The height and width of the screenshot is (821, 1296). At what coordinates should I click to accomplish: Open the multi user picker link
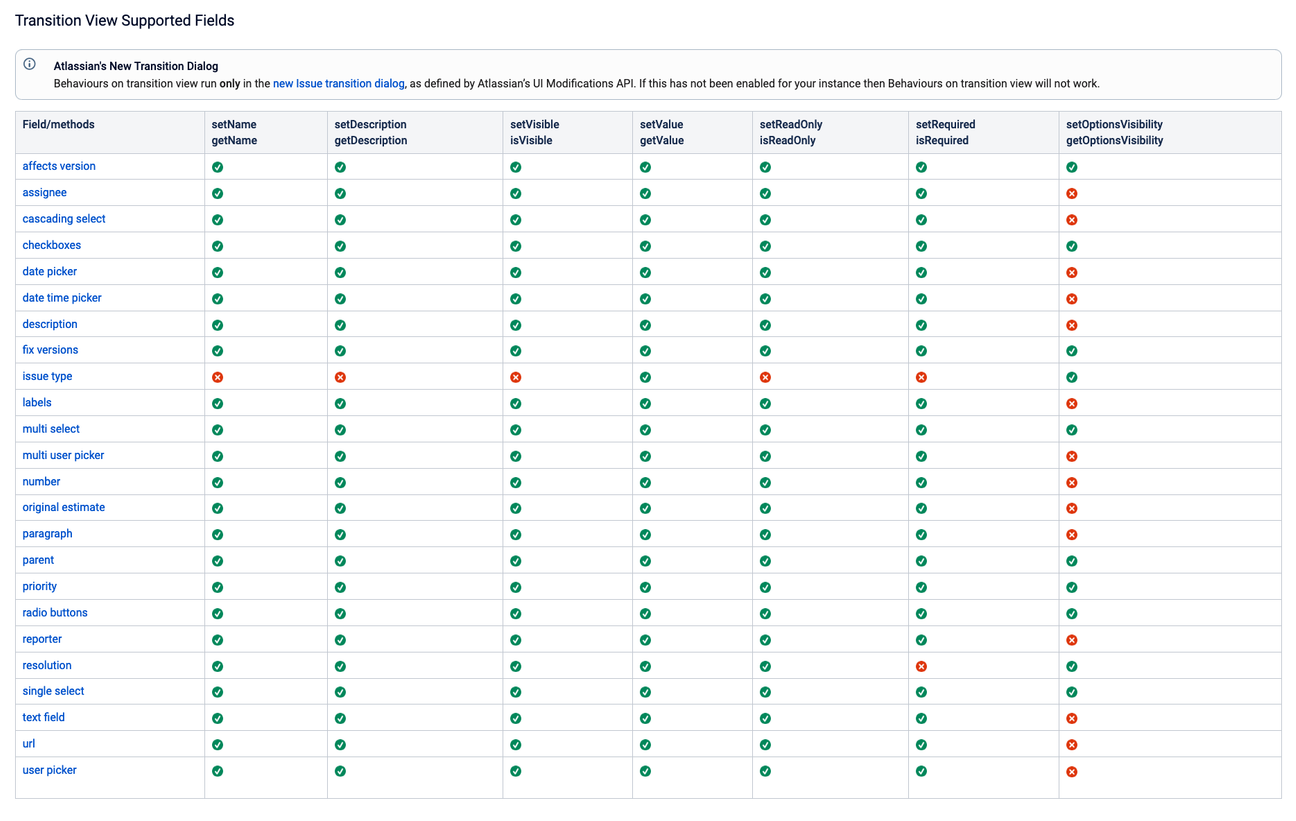pyautogui.click(x=63, y=455)
